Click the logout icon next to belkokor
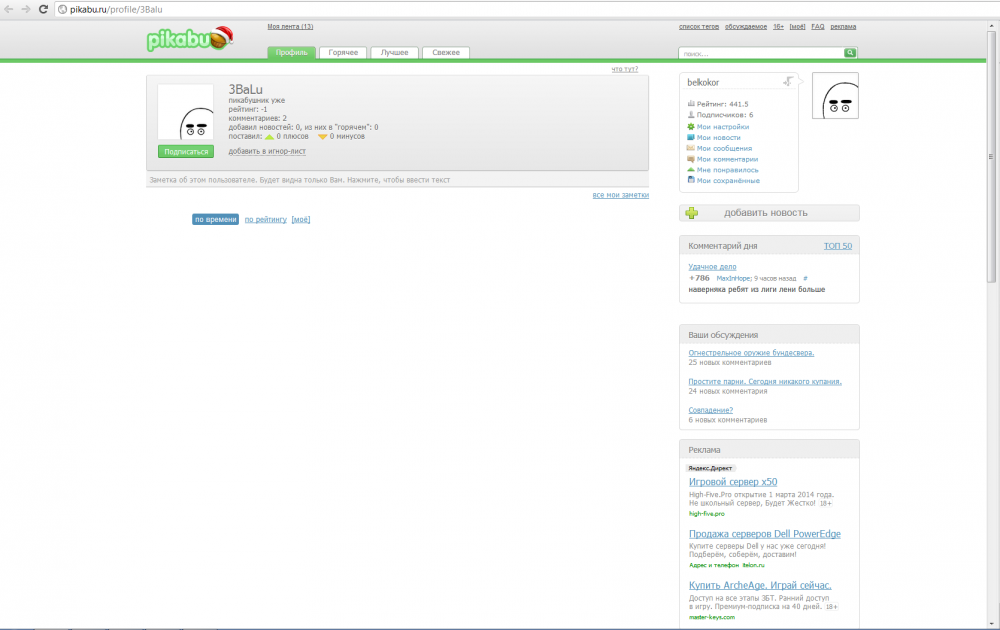1000x630 pixels. [x=788, y=82]
